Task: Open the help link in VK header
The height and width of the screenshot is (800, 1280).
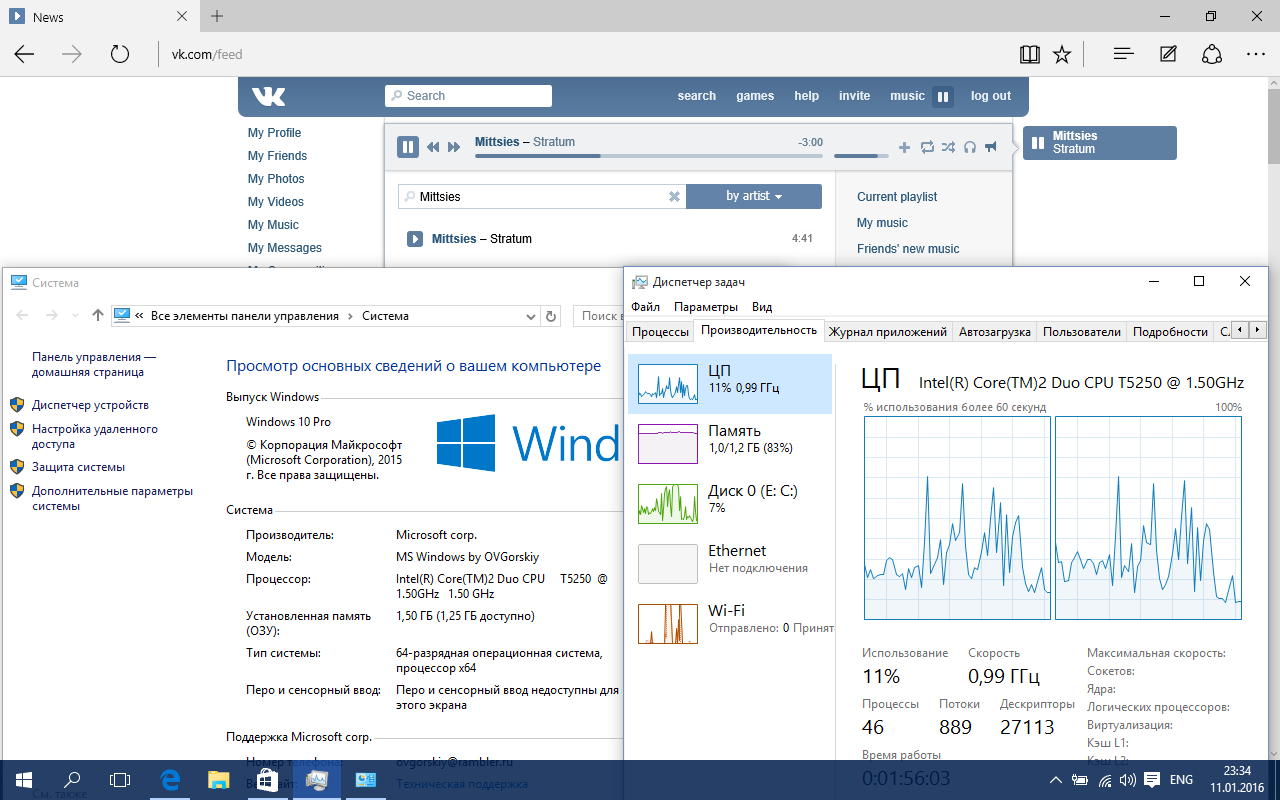Action: tap(807, 96)
